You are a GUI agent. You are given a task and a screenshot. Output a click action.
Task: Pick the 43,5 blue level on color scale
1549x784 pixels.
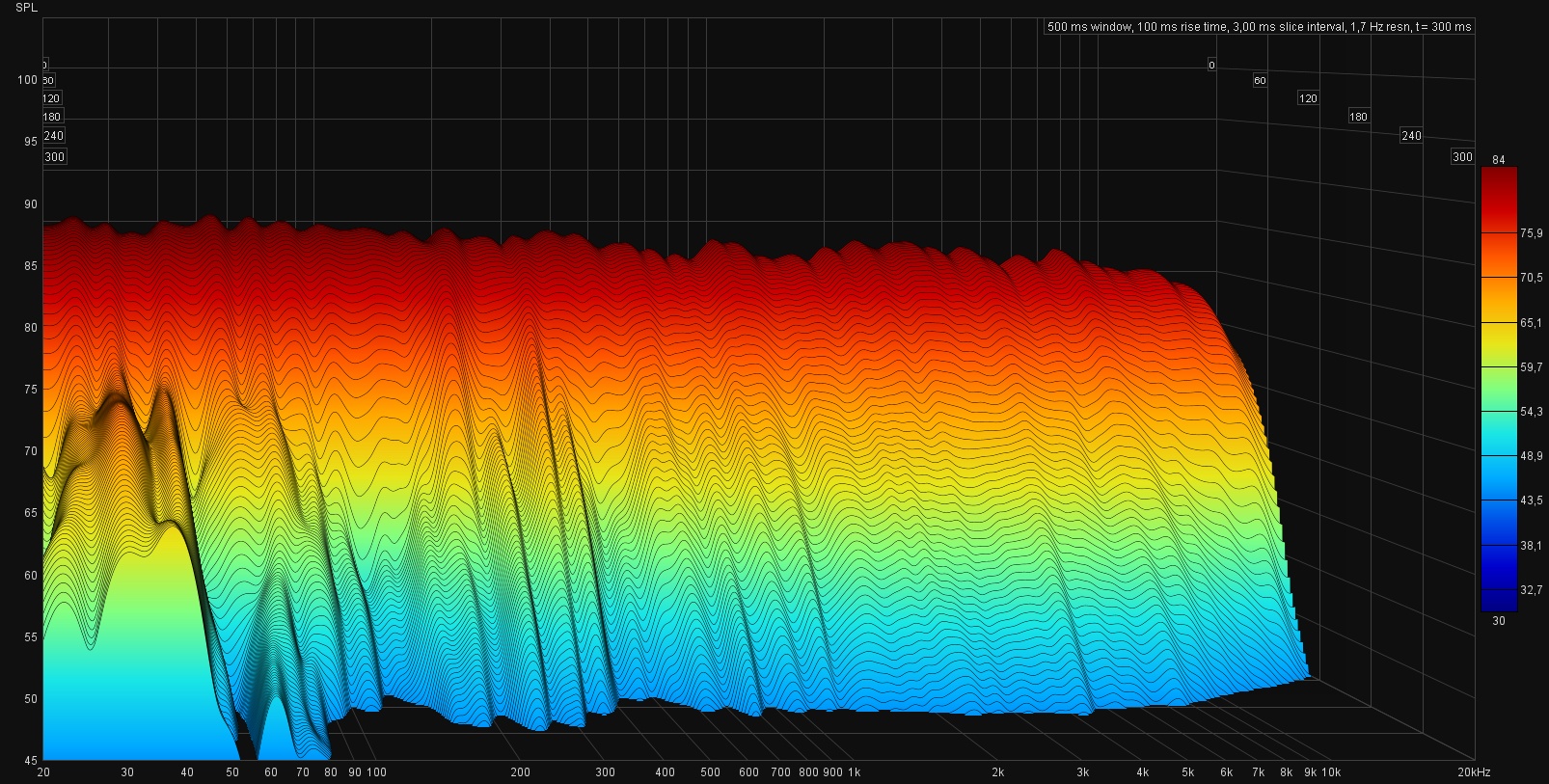1498,500
